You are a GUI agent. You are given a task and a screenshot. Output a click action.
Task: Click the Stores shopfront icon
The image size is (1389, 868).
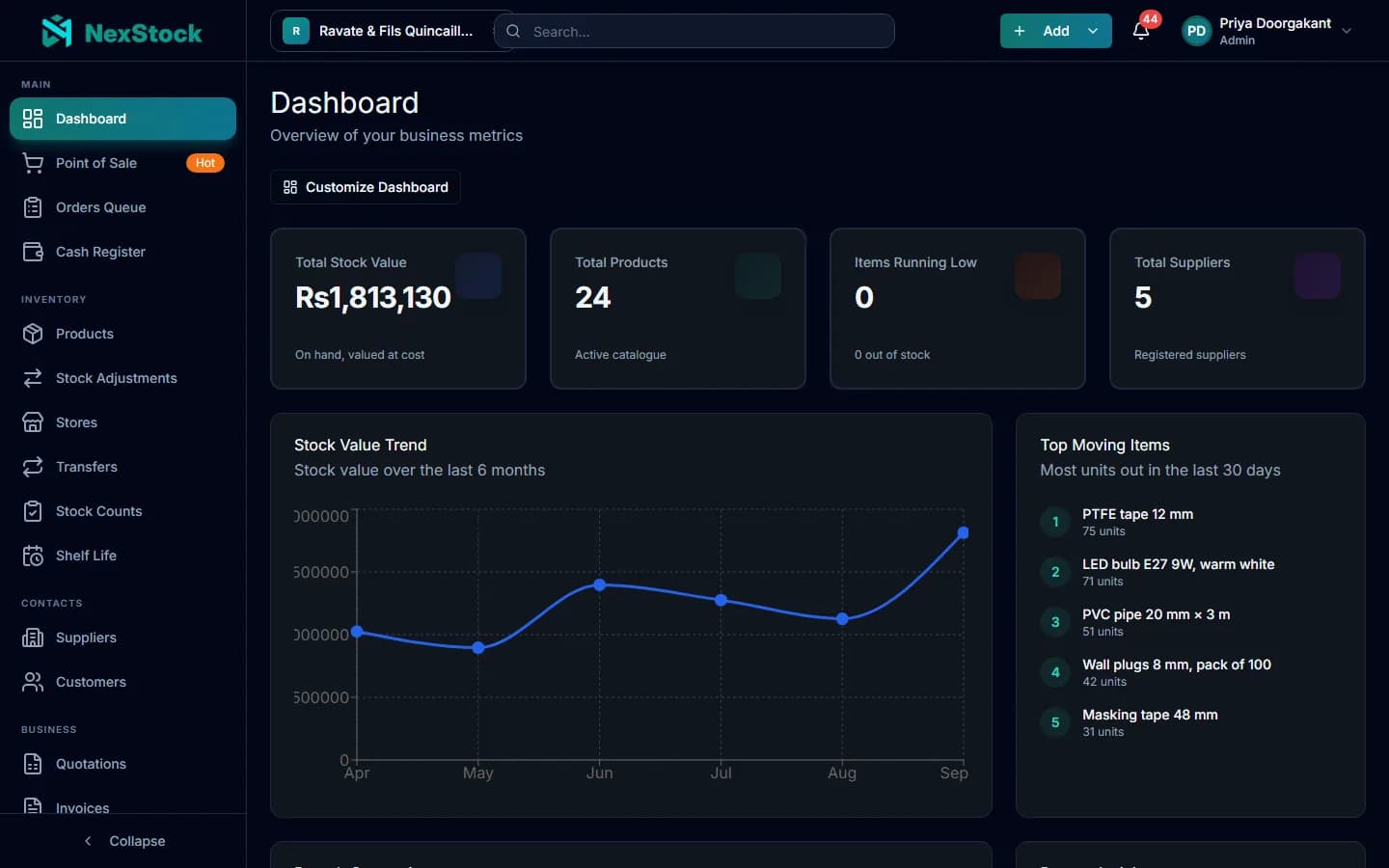[33, 422]
